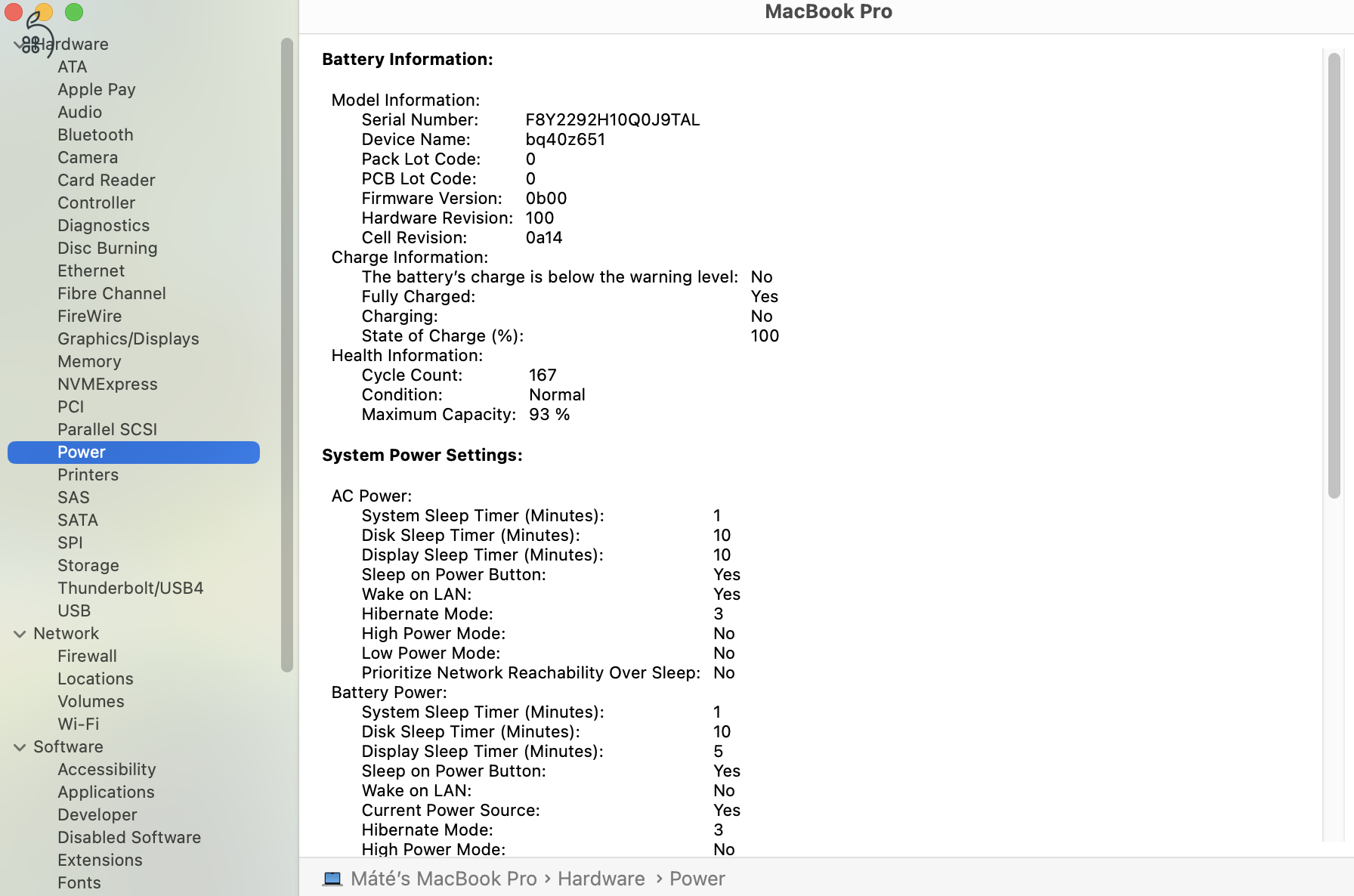Collapse the Software section chevron

(20, 747)
